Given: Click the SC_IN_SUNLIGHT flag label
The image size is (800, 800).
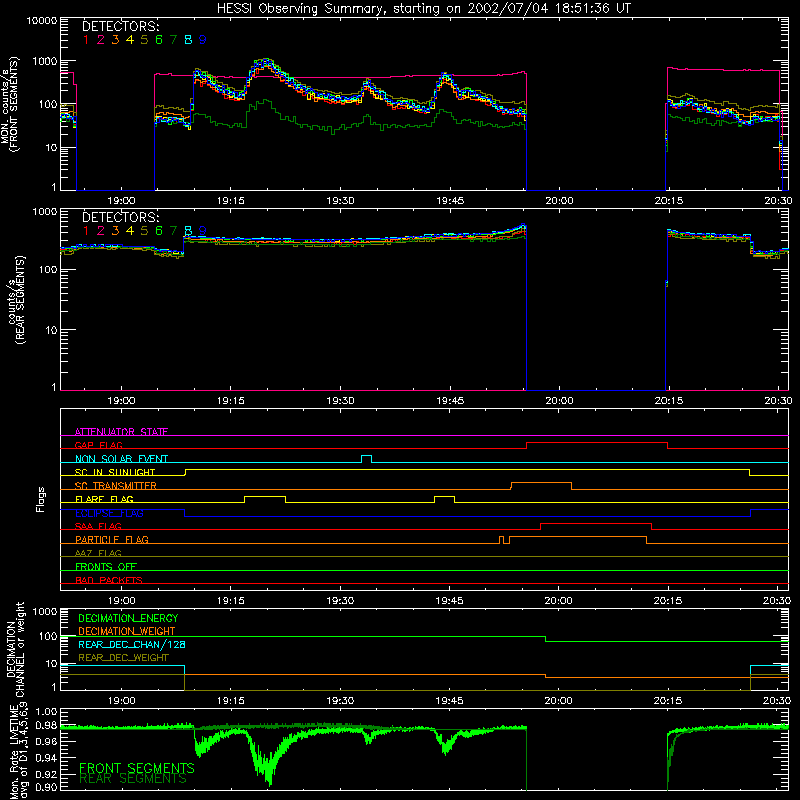Looking at the screenshot, I should (x=115, y=472).
